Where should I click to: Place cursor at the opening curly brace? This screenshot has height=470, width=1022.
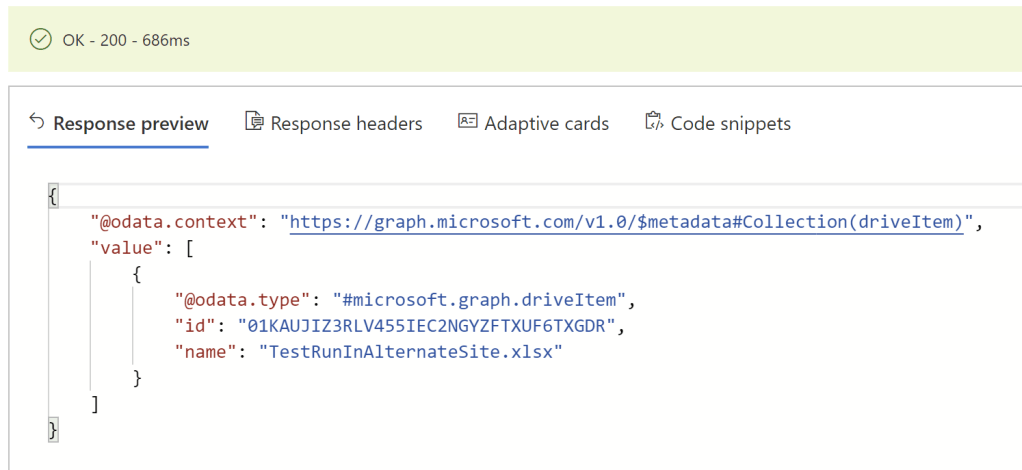pyautogui.click(x=53, y=196)
